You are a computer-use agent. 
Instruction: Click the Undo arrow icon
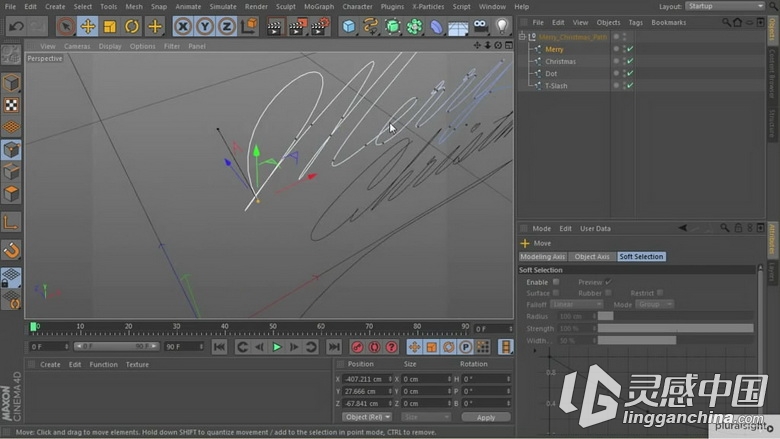pyautogui.click(x=16, y=26)
